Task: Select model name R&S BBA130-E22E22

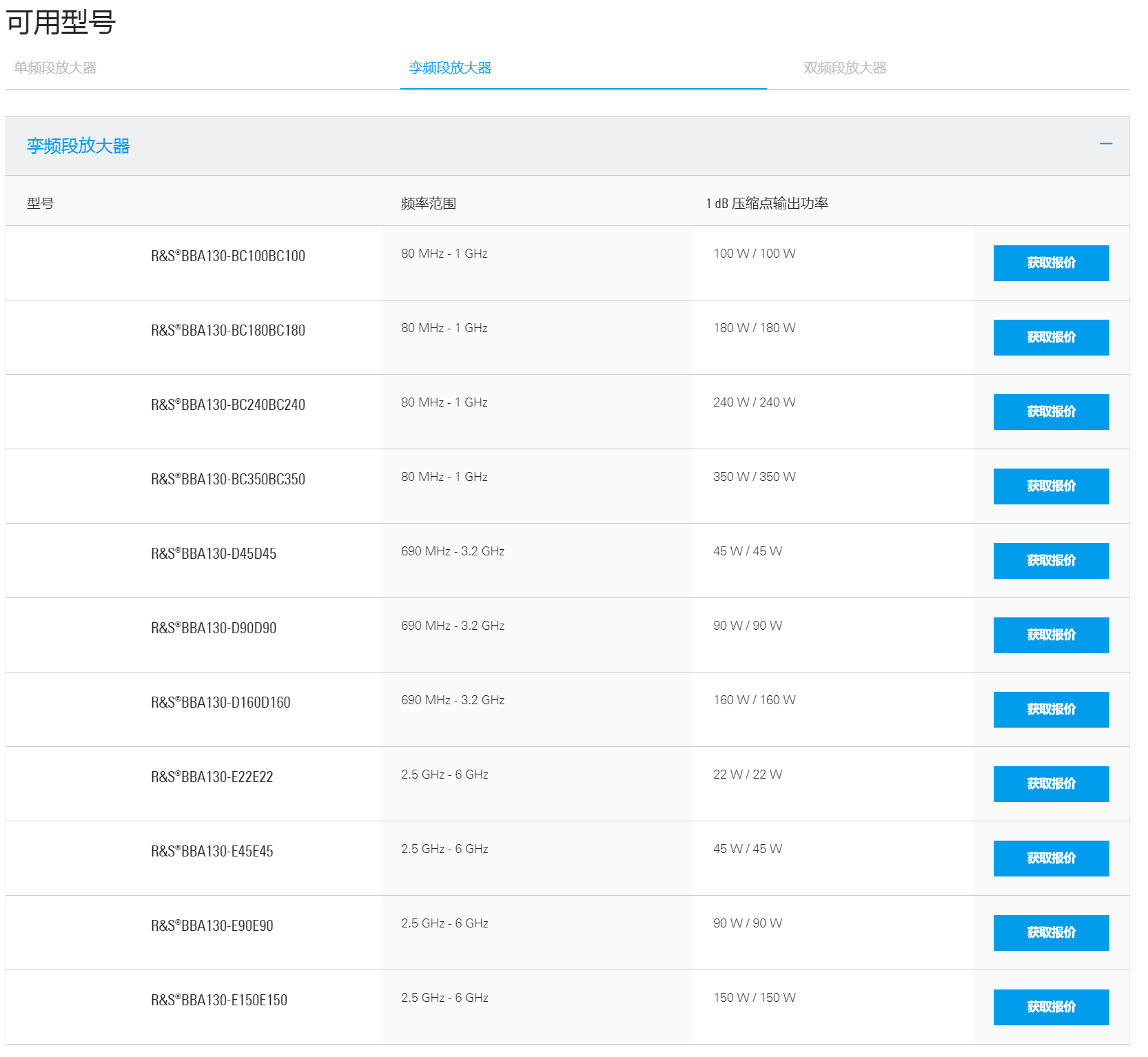Action: (212, 777)
